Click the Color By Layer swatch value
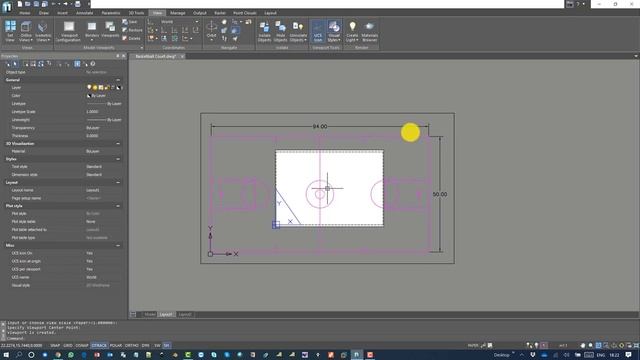This screenshot has width=640, height=360. (96, 96)
